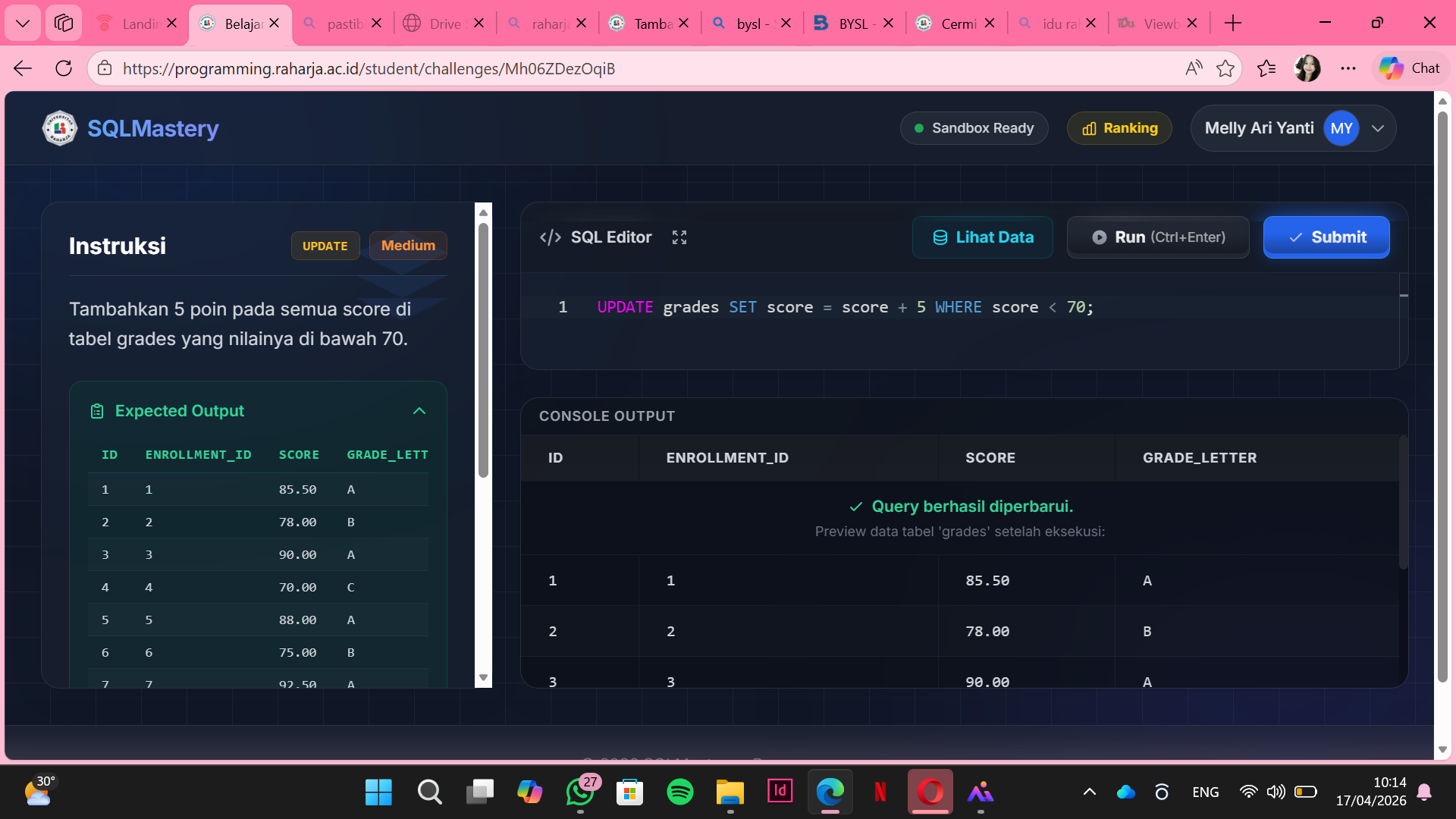Open Copilot Chat in browser sidebar

tap(1409, 68)
